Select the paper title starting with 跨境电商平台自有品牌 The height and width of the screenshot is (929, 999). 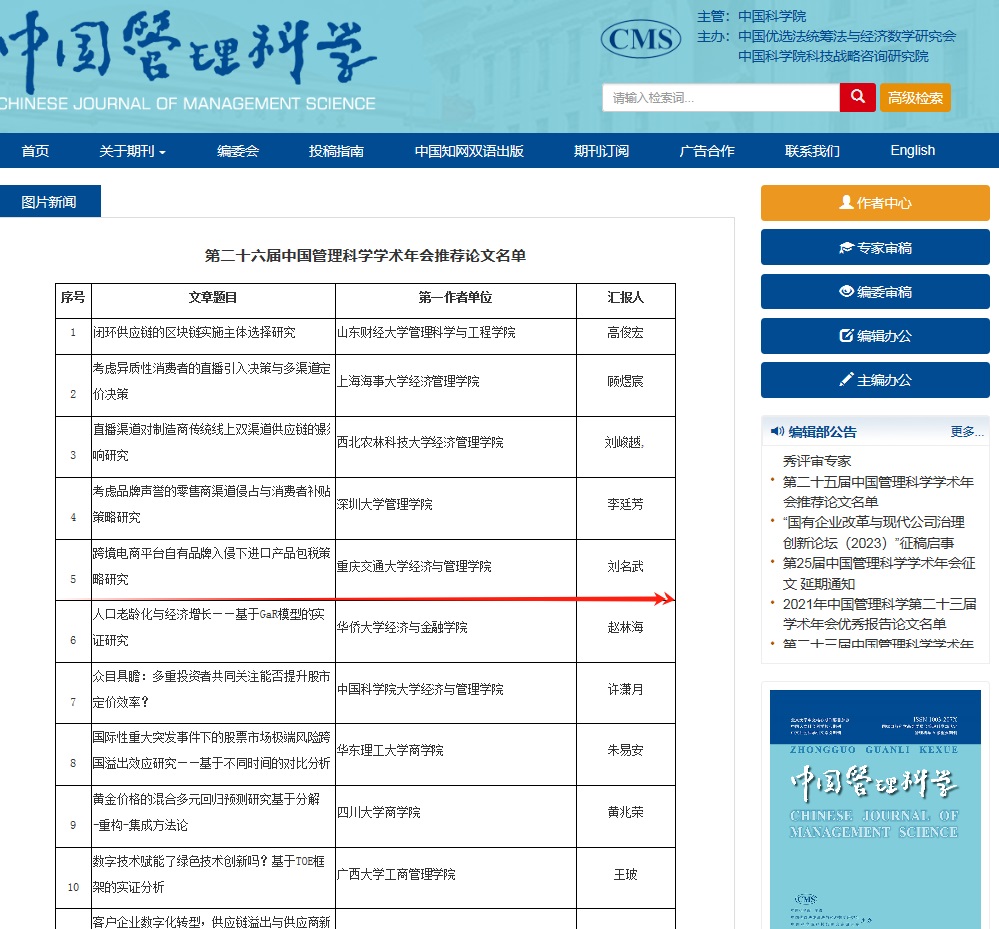pyautogui.click(x=212, y=566)
